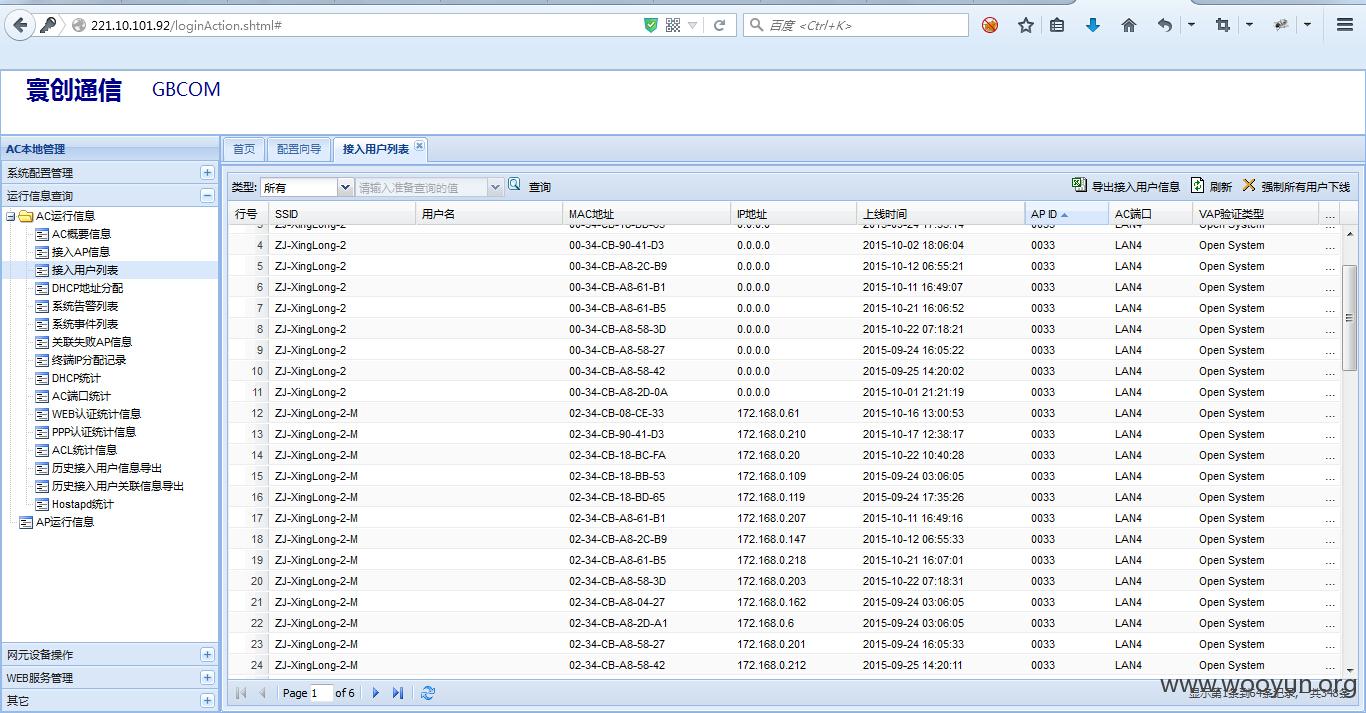Switch to the 首页 tab
The height and width of the screenshot is (713, 1366).
244,149
